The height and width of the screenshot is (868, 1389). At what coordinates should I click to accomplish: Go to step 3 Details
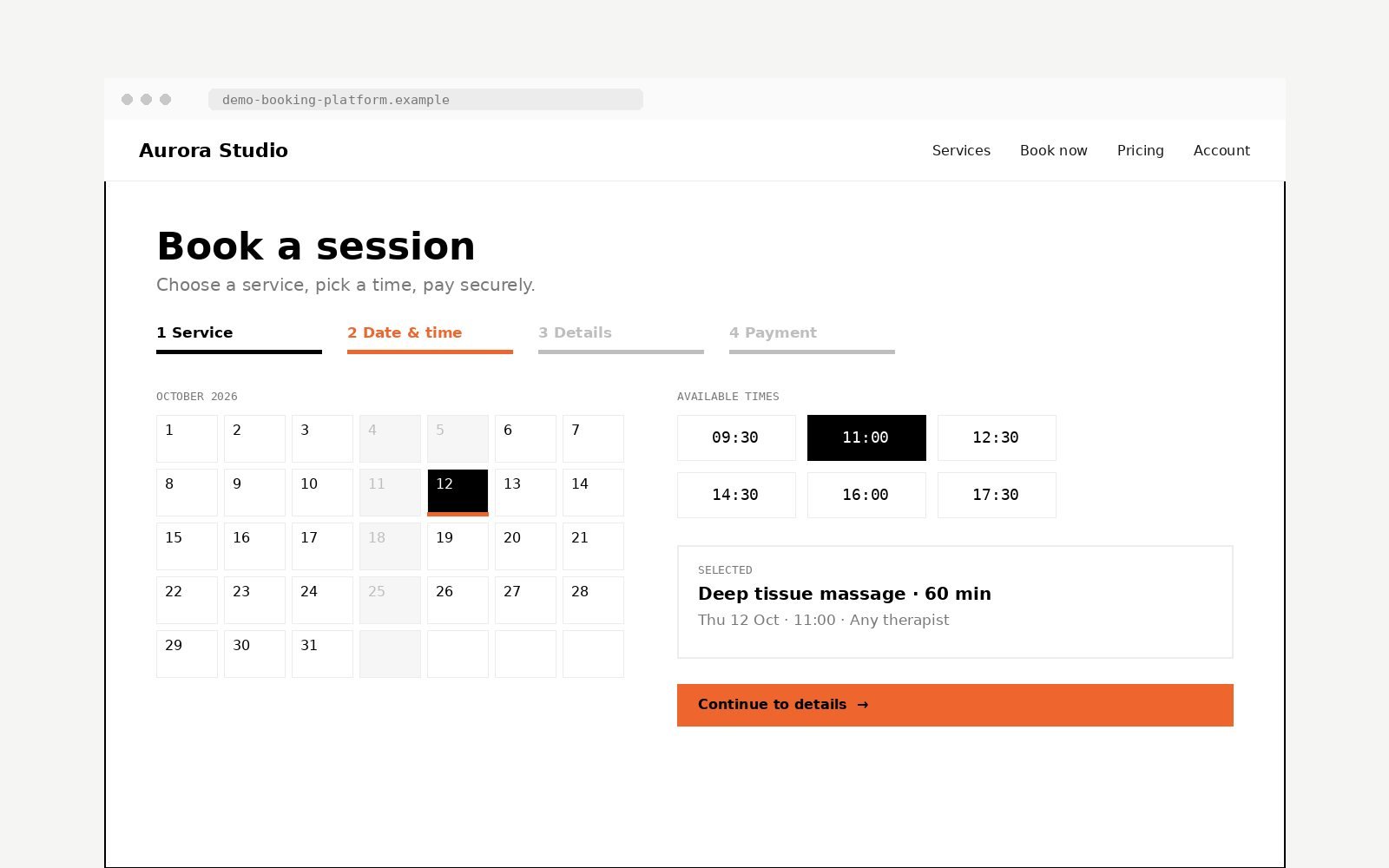621,339
